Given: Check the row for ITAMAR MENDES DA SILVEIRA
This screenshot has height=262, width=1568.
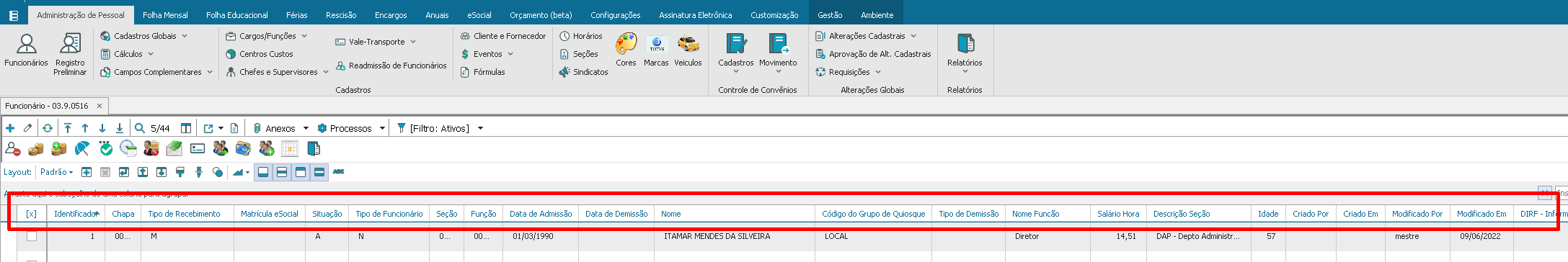Looking at the screenshot, I should (32, 236).
